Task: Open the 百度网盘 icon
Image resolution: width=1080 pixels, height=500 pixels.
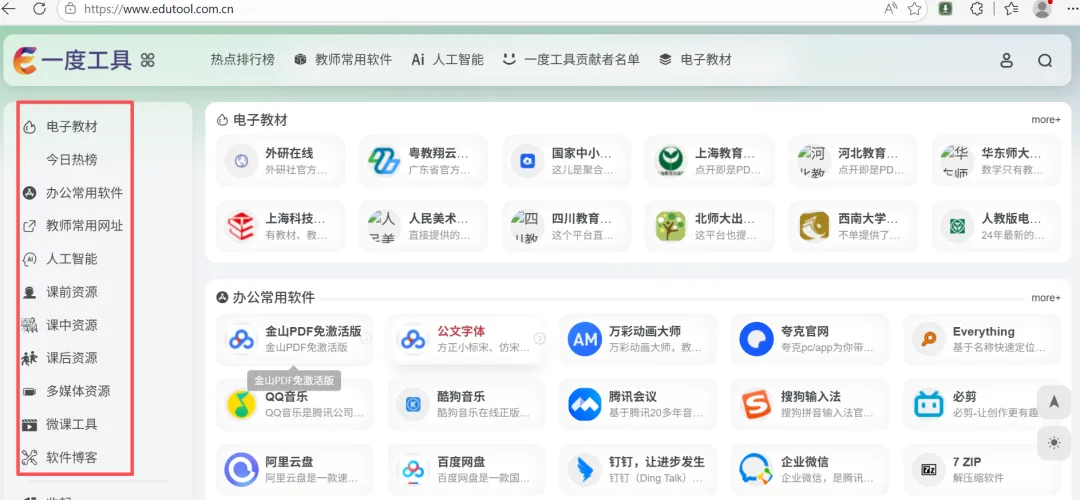Action: pyautogui.click(x=413, y=470)
